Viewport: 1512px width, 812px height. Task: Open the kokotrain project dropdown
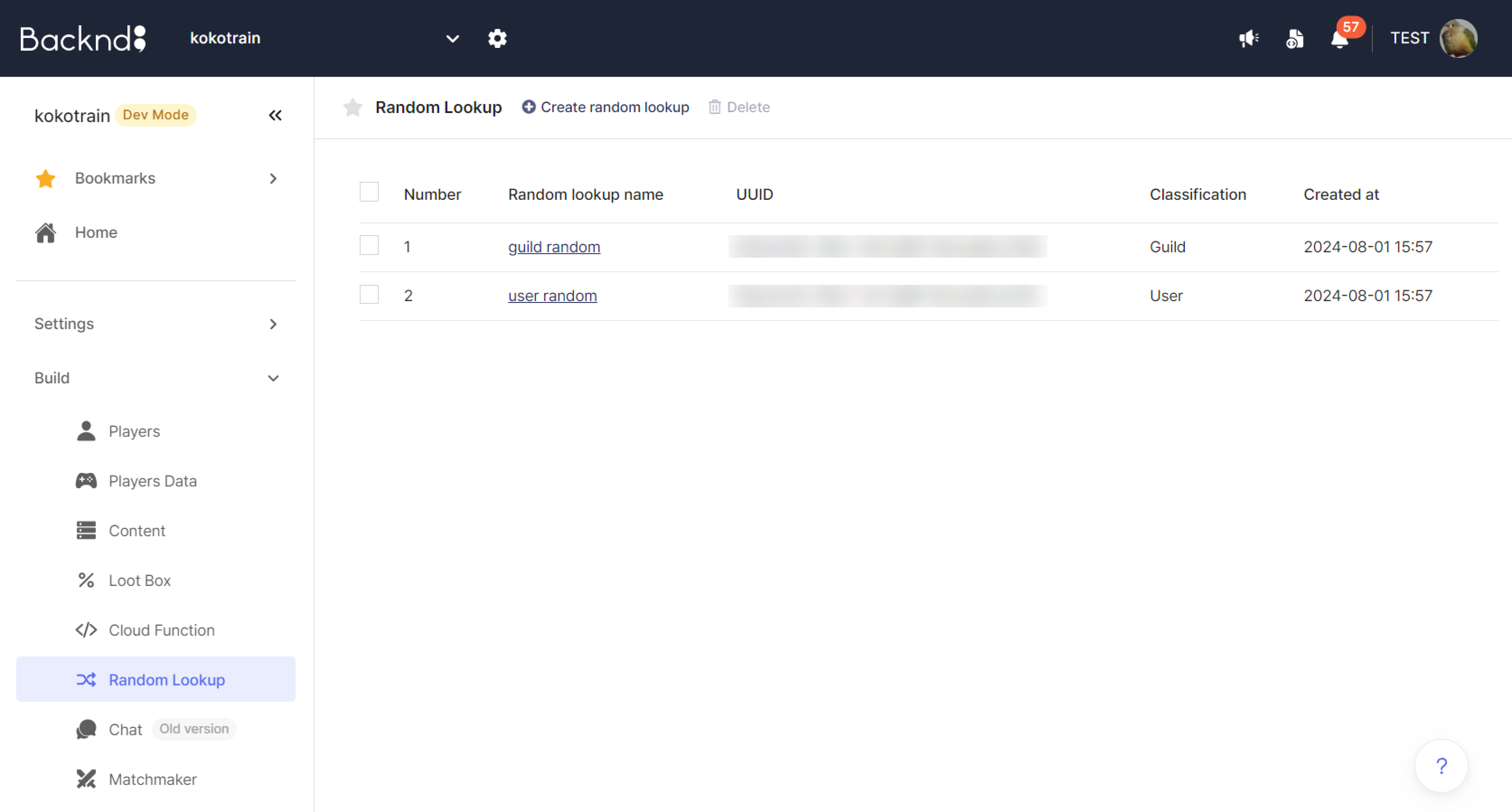(325, 39)
